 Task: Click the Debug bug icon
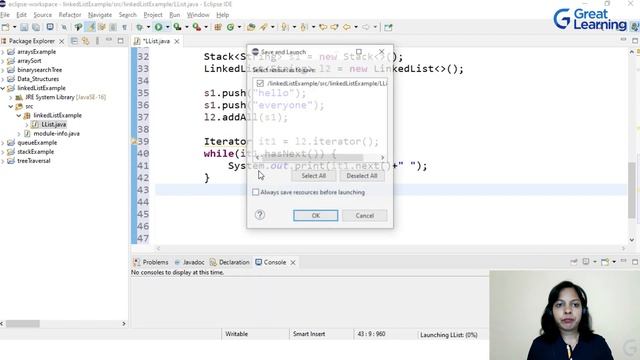pyautogui.click(x=140, y=27)
